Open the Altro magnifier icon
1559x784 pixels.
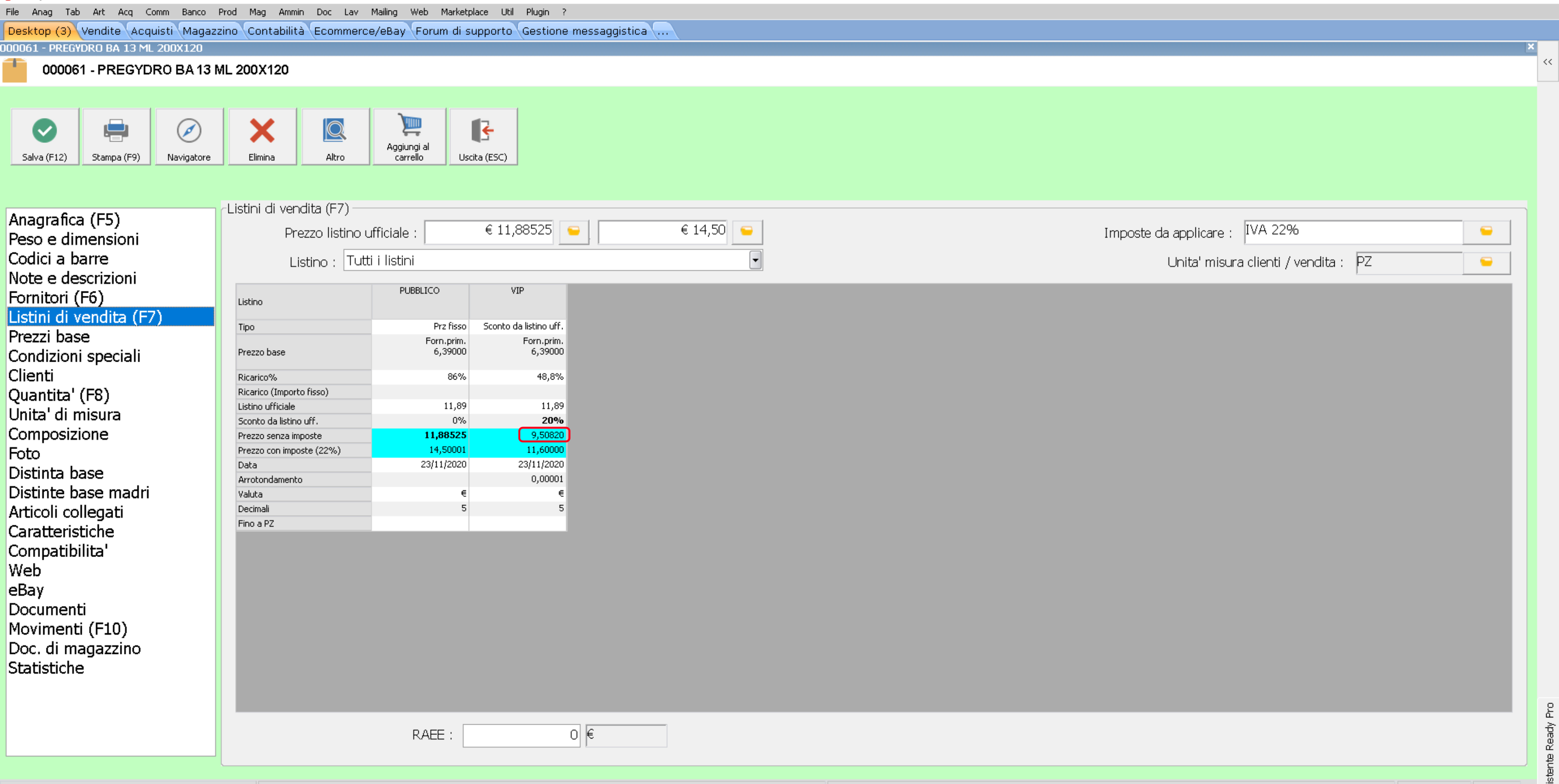coord(335,130)
